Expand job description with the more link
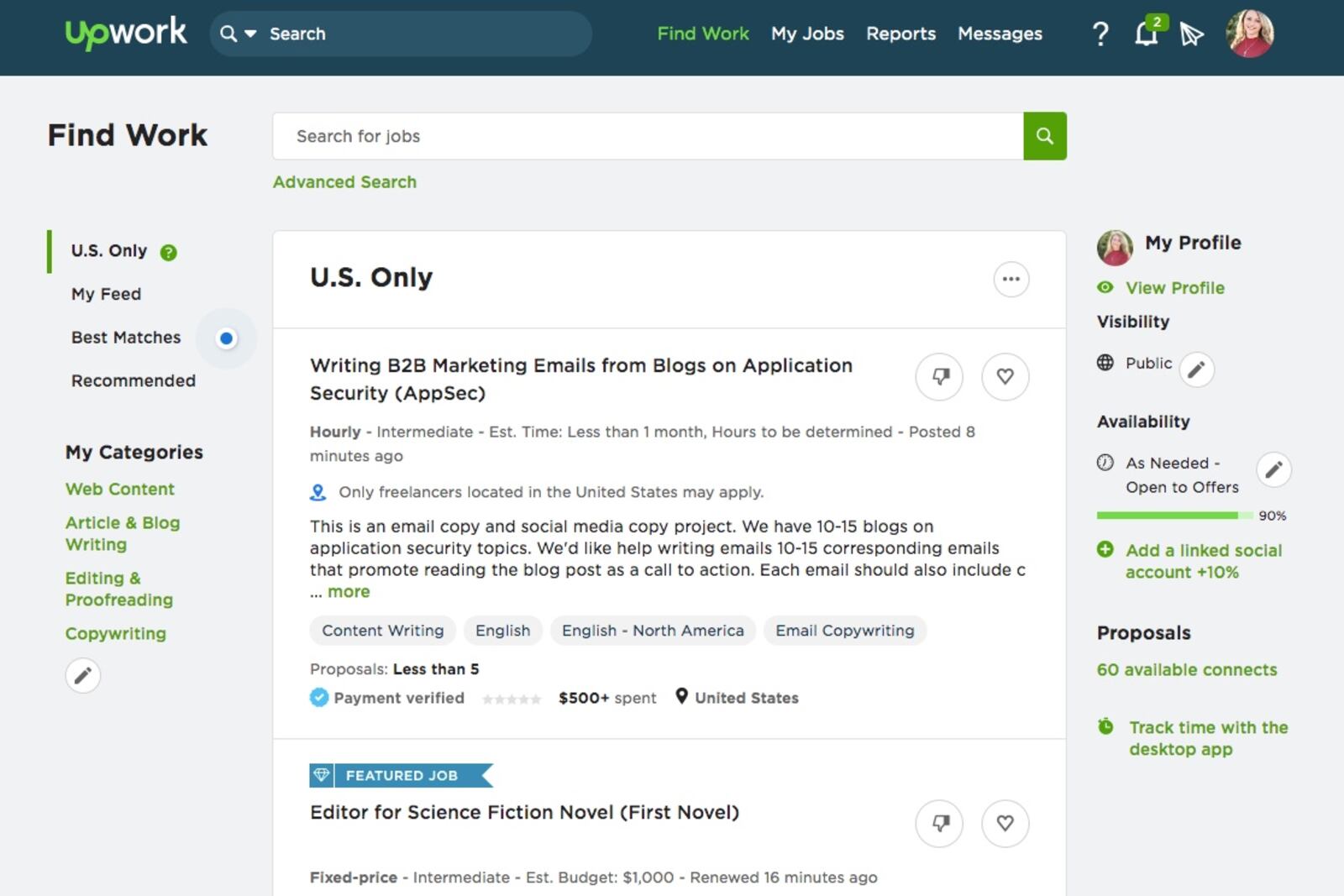The height and width of the screenshot is (896, 1344). (x=349, y=591)
